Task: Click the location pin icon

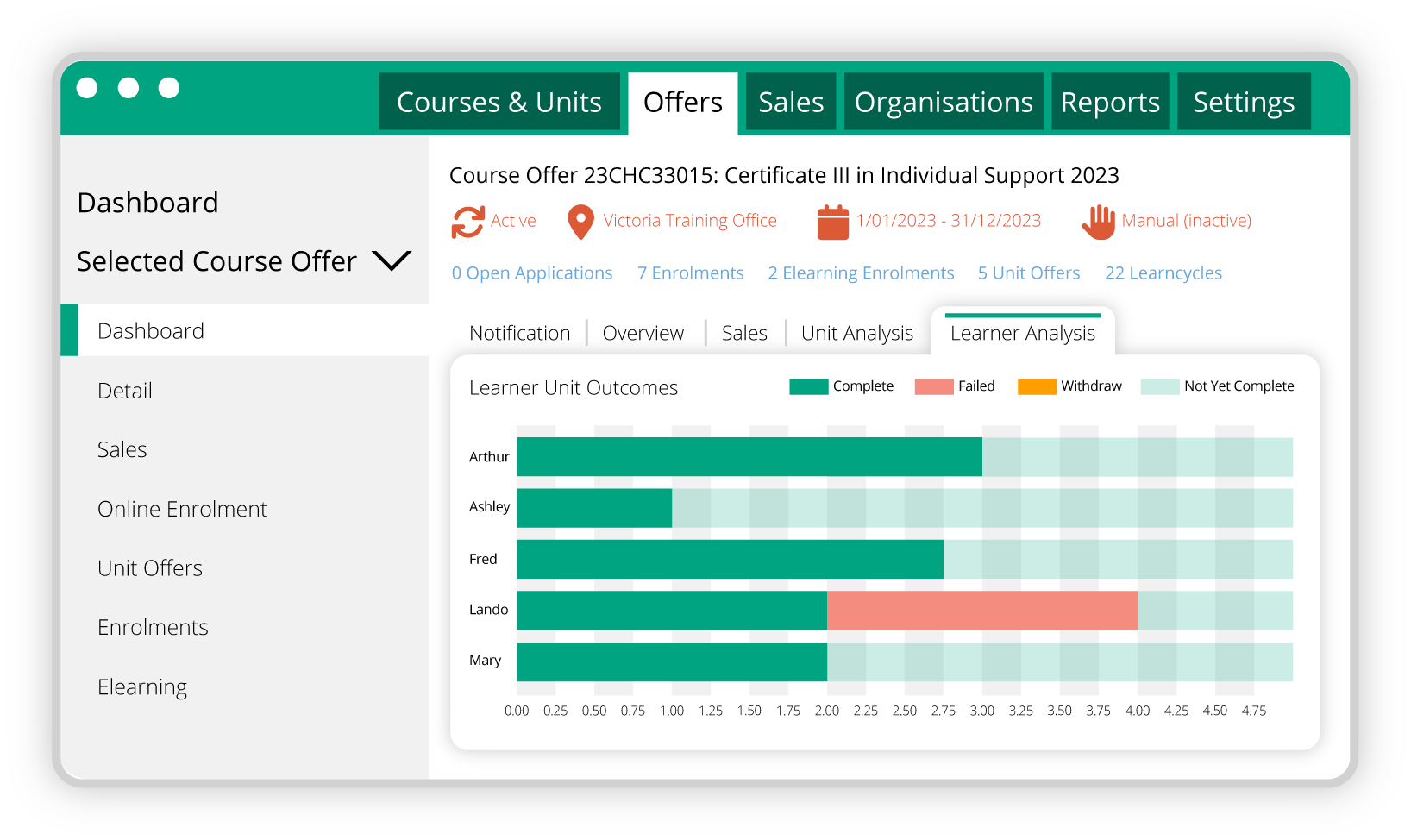Action: pyautogui.click(x=580, y=222)
